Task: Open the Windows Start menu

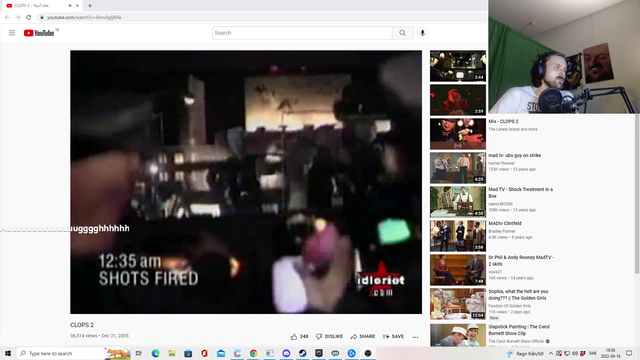Action: coord(8,353)
